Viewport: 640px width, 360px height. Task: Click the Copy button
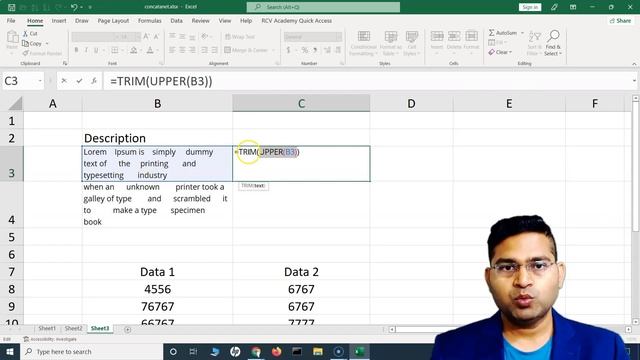(x=32, y=43)
